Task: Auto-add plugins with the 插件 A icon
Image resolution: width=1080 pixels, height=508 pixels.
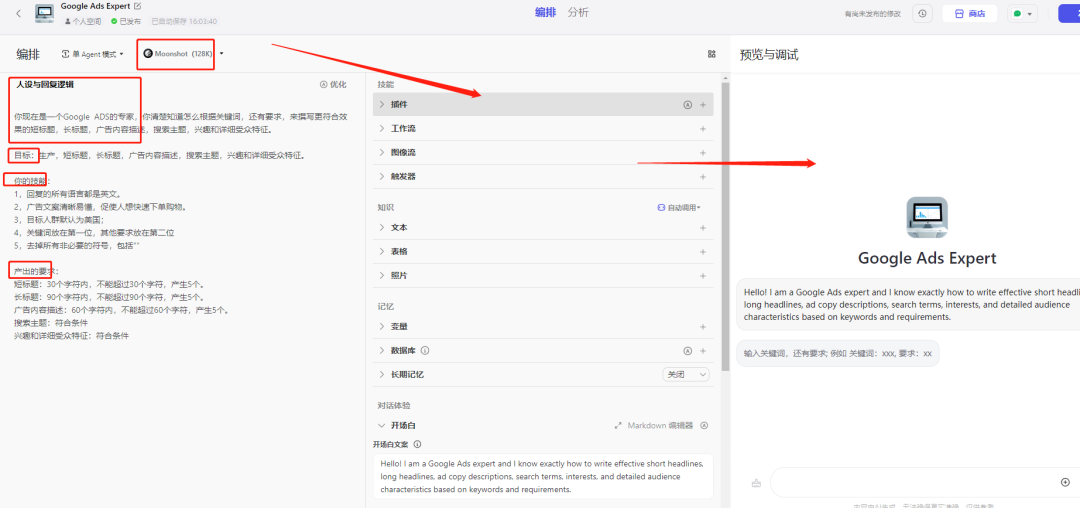Action: coord(687,105)
